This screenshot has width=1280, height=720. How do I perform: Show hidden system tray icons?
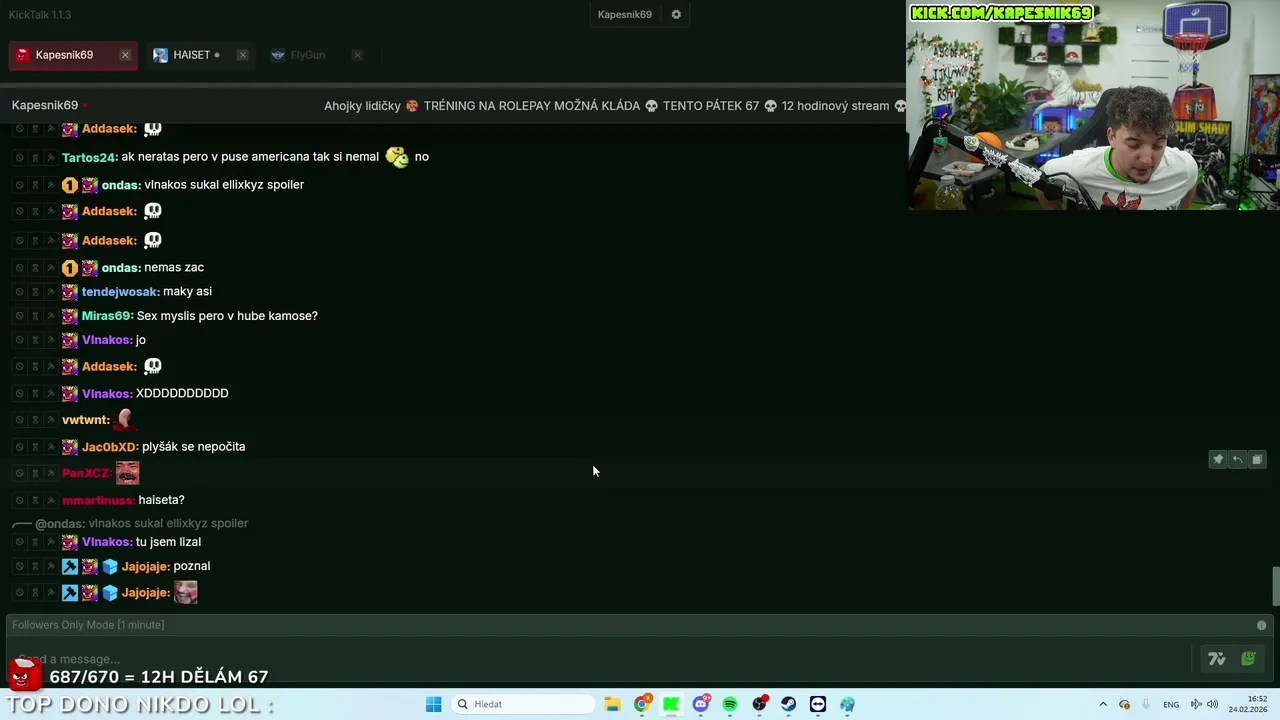pos(1103,704)
